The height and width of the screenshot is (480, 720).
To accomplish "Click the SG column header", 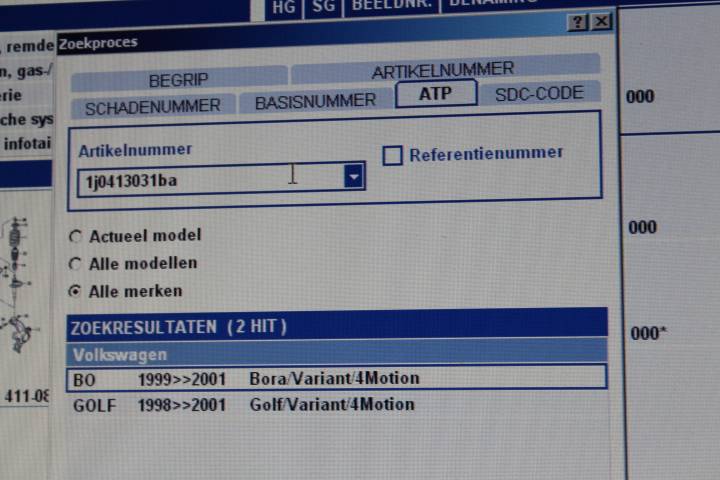I will click(x=323, y=6).
